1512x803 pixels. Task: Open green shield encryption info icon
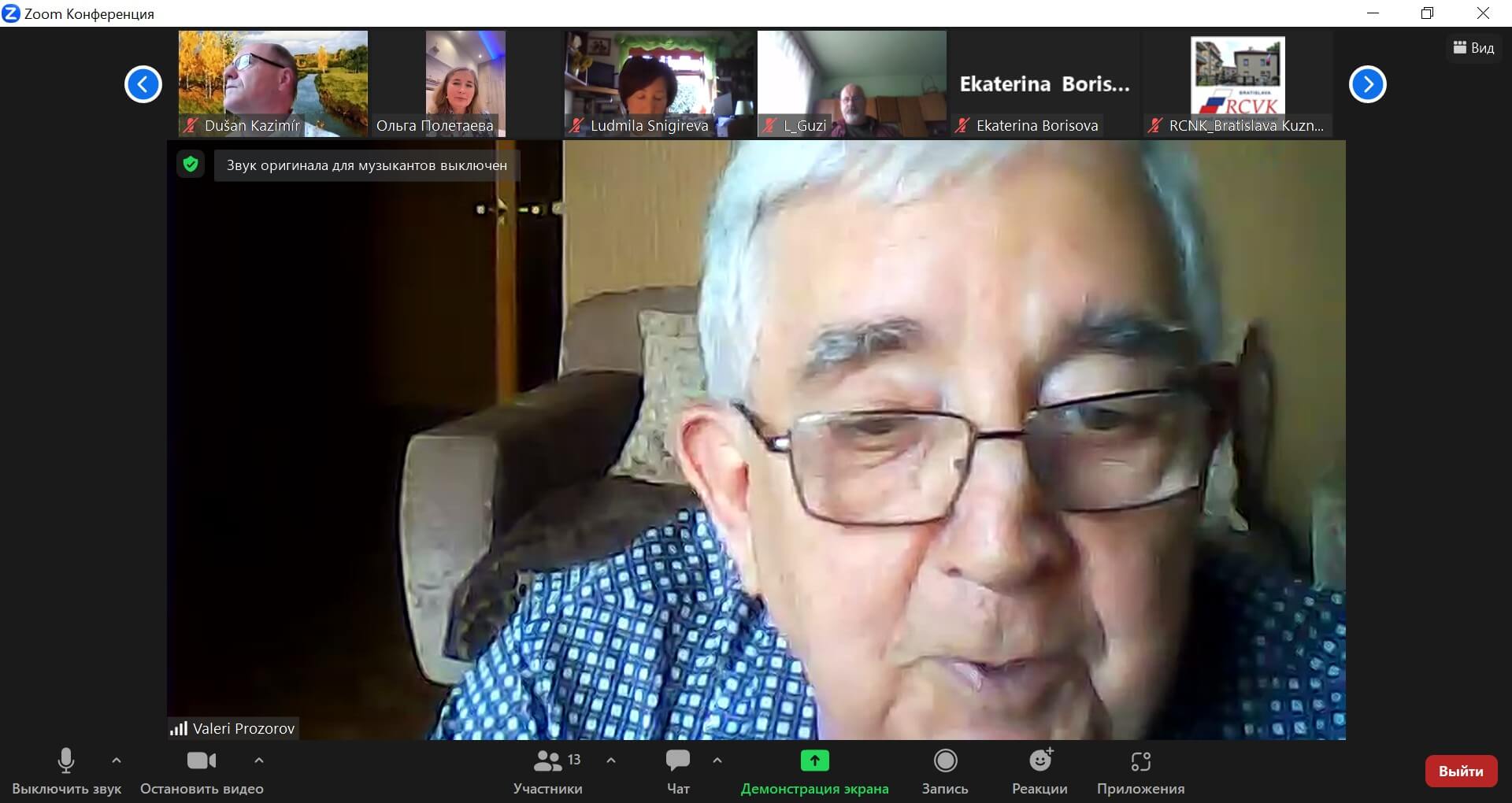pyautogui.click(x=191, y=165)
